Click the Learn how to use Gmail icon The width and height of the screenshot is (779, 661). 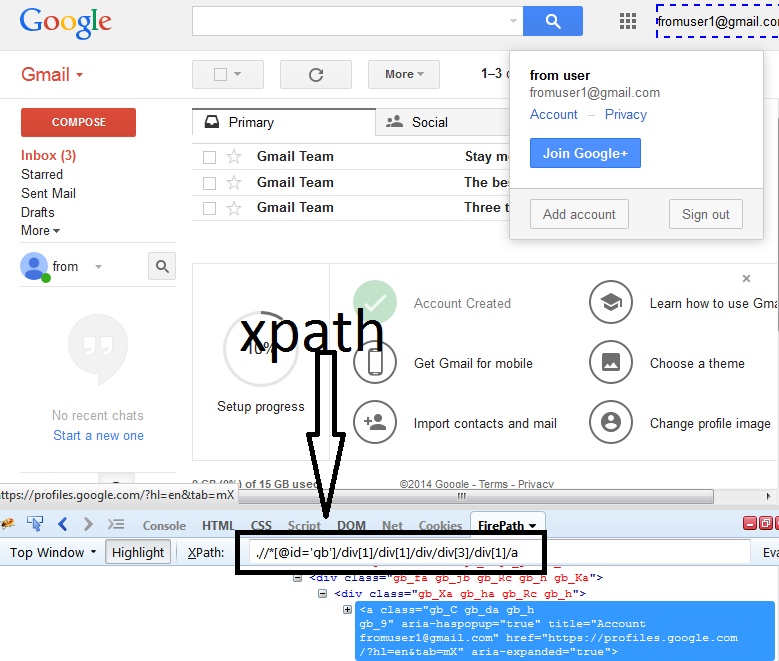611,302
